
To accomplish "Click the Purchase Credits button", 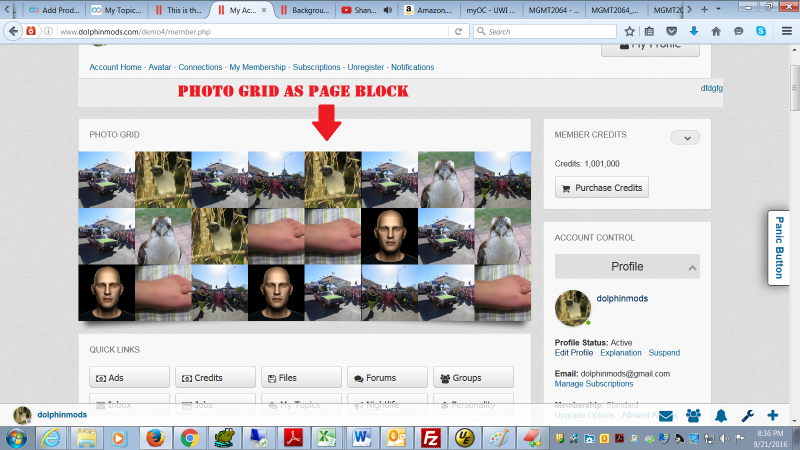I will pos(602,188).
